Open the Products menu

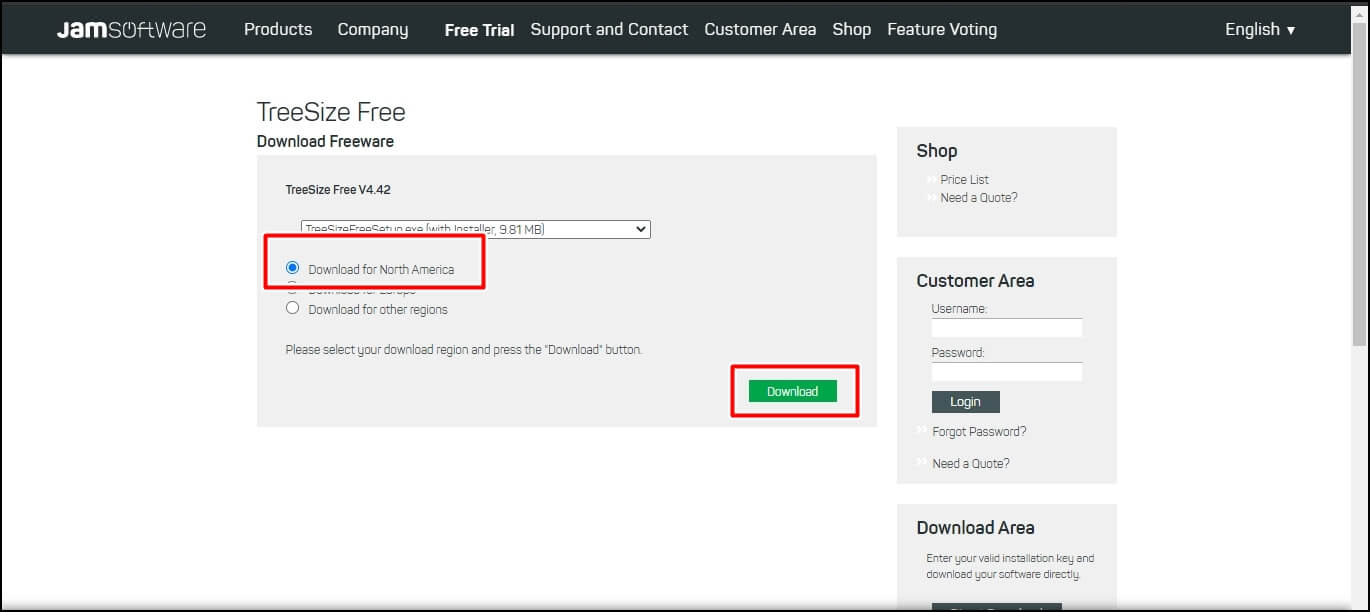[278, 29]
